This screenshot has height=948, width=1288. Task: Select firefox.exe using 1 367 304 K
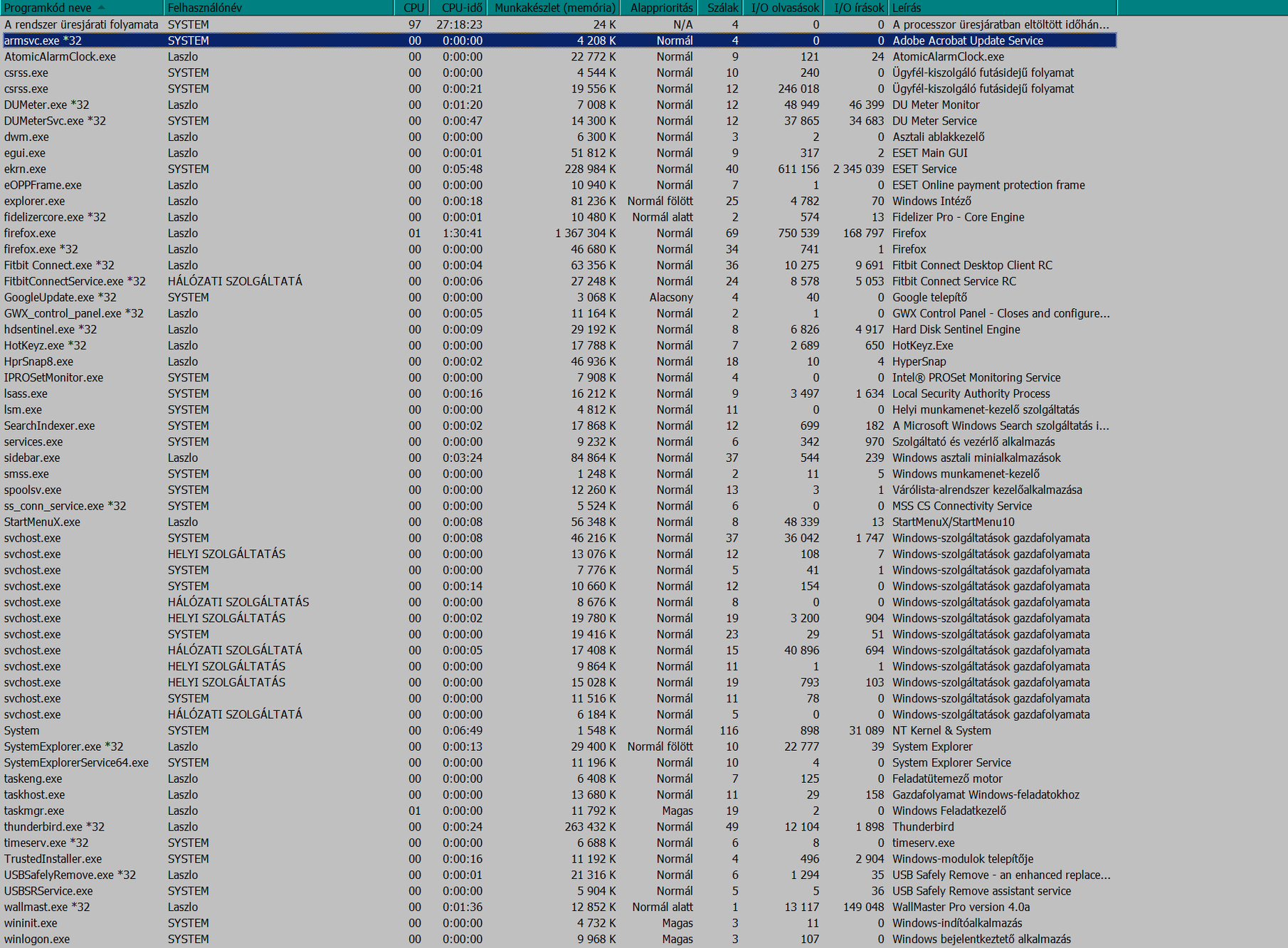tap(559, 233)
